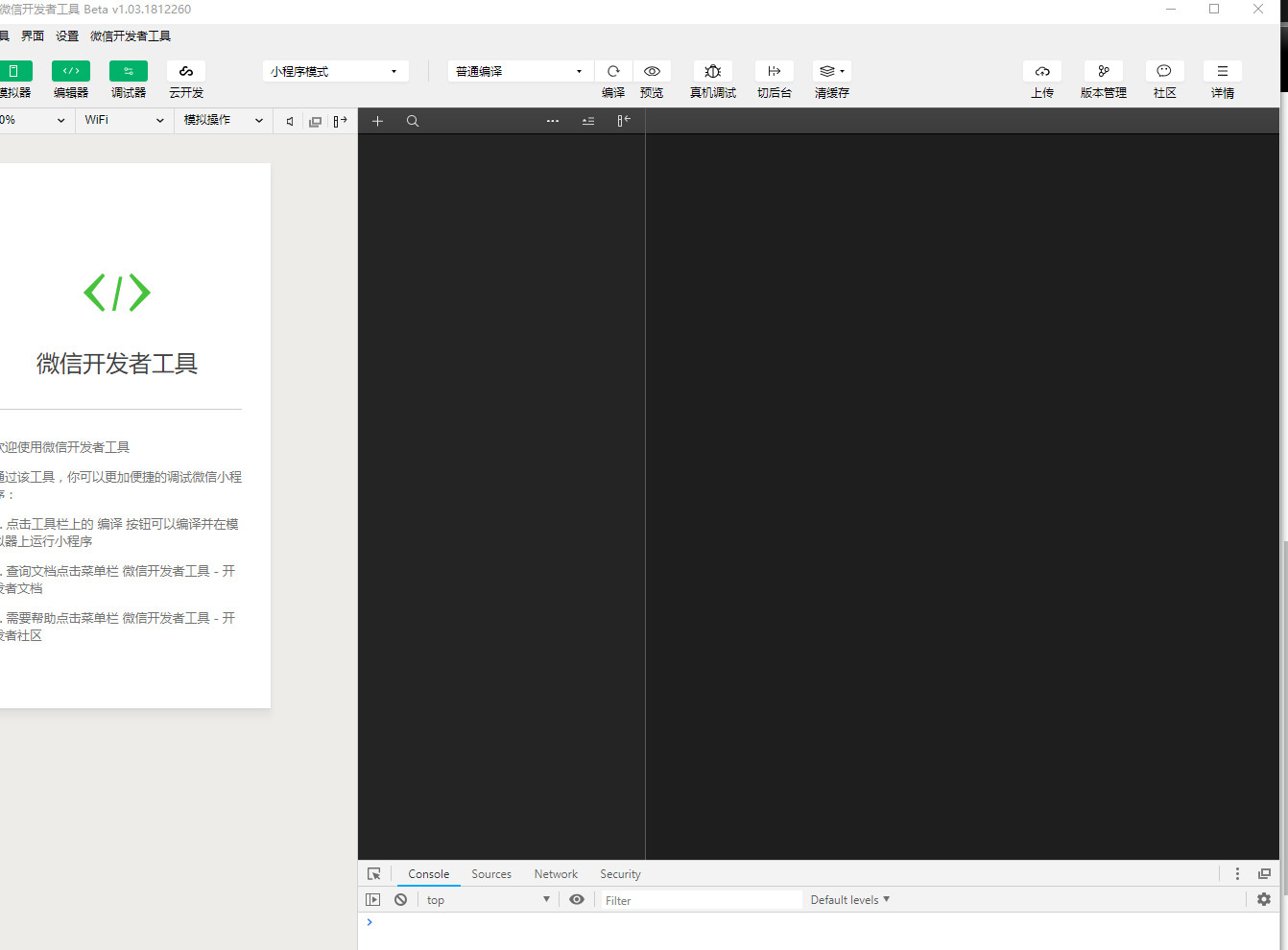
Task: Click the switch to background (切后台) icon
Action: (x=775, y=71)
